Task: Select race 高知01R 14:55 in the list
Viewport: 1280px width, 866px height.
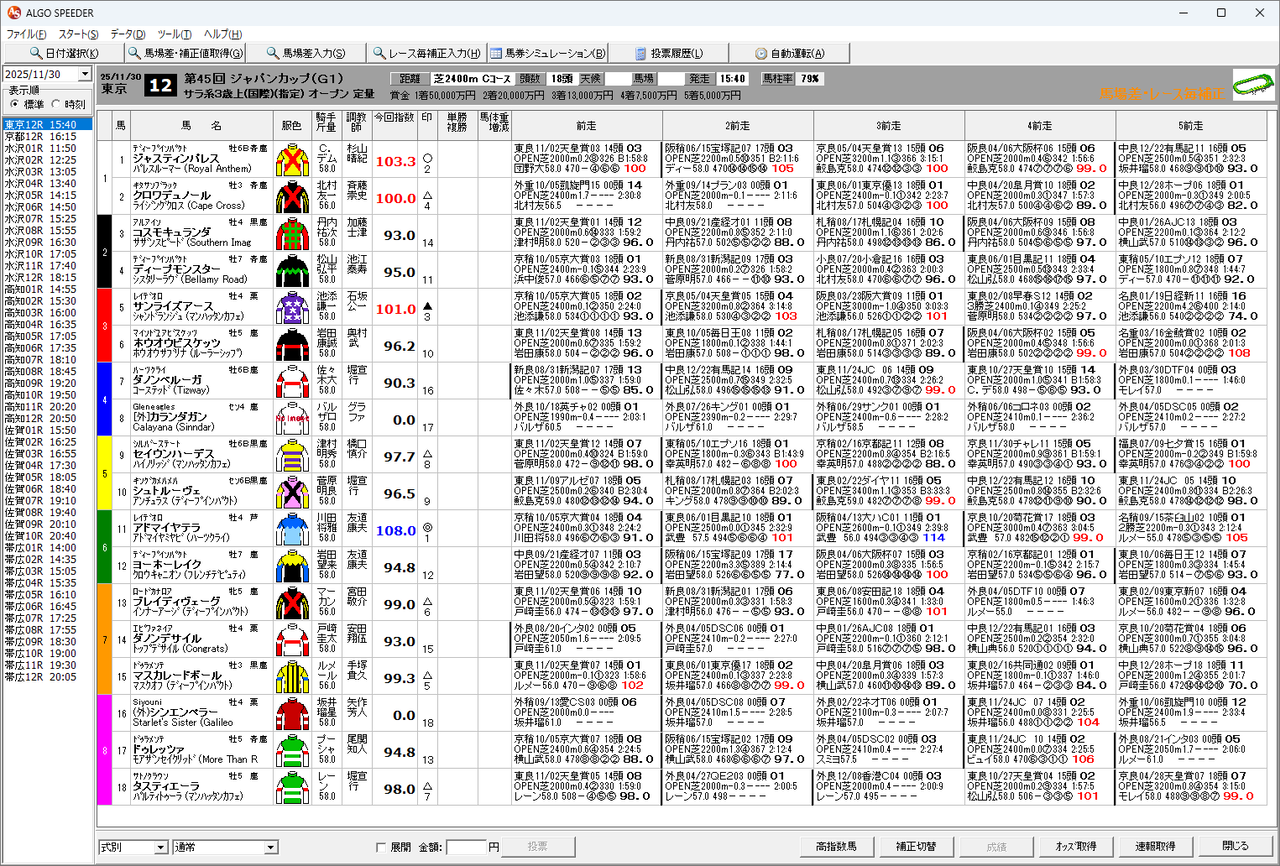Action: 47,289
